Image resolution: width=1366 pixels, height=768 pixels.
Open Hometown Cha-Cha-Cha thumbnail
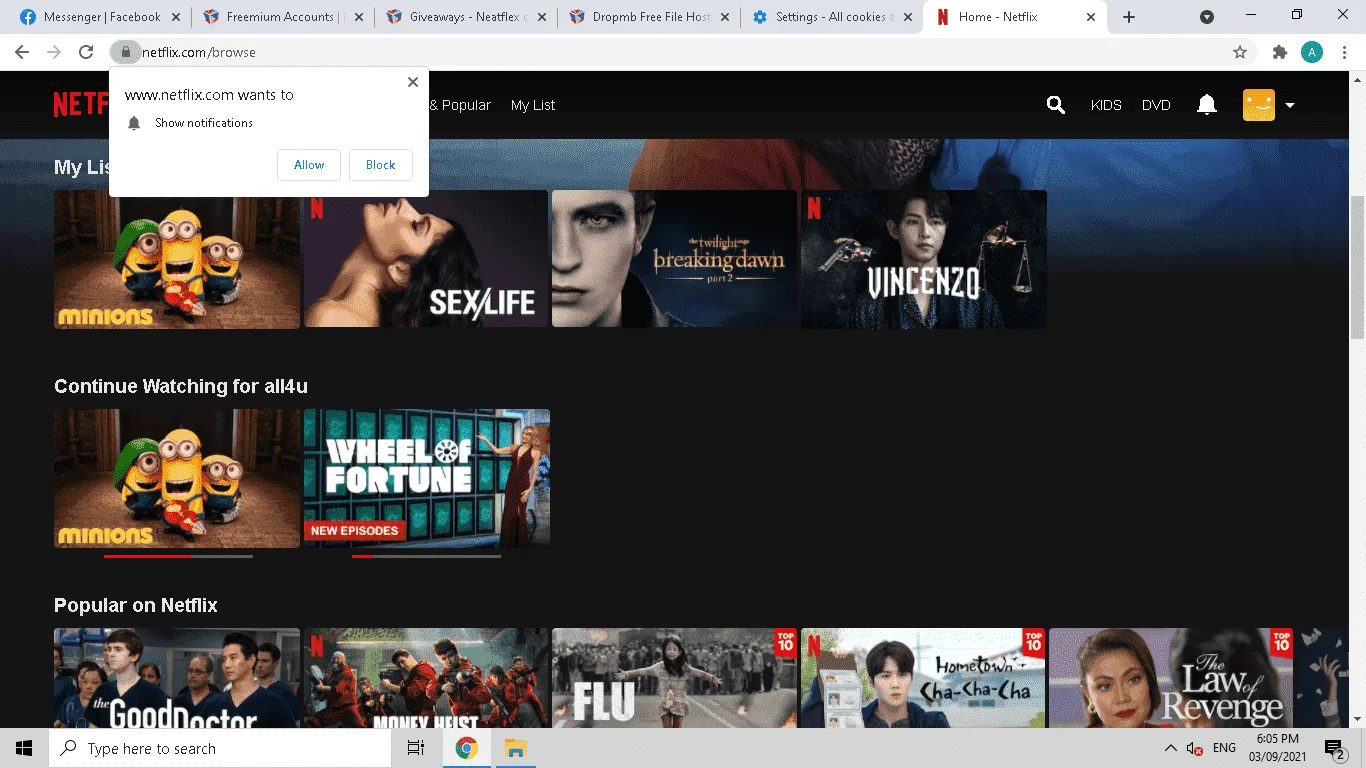(x=923, y=678)
